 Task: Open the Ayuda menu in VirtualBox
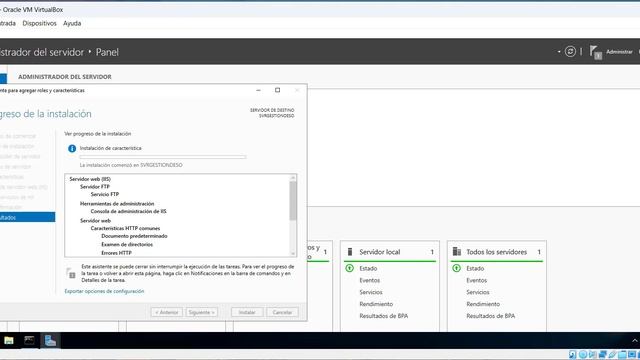72,23
